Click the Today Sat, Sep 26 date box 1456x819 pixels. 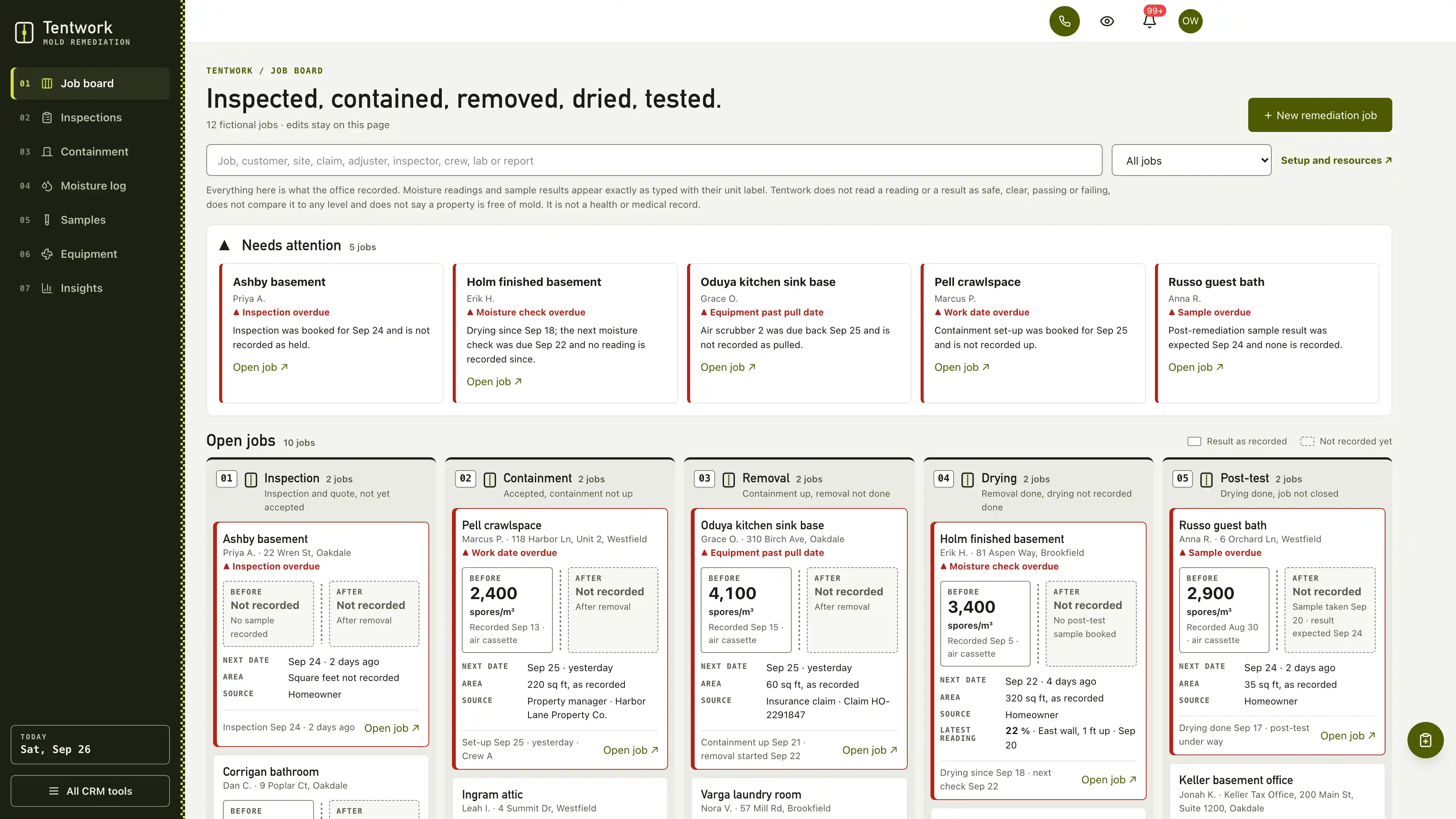pyautogui.click(x=90, y=744)
